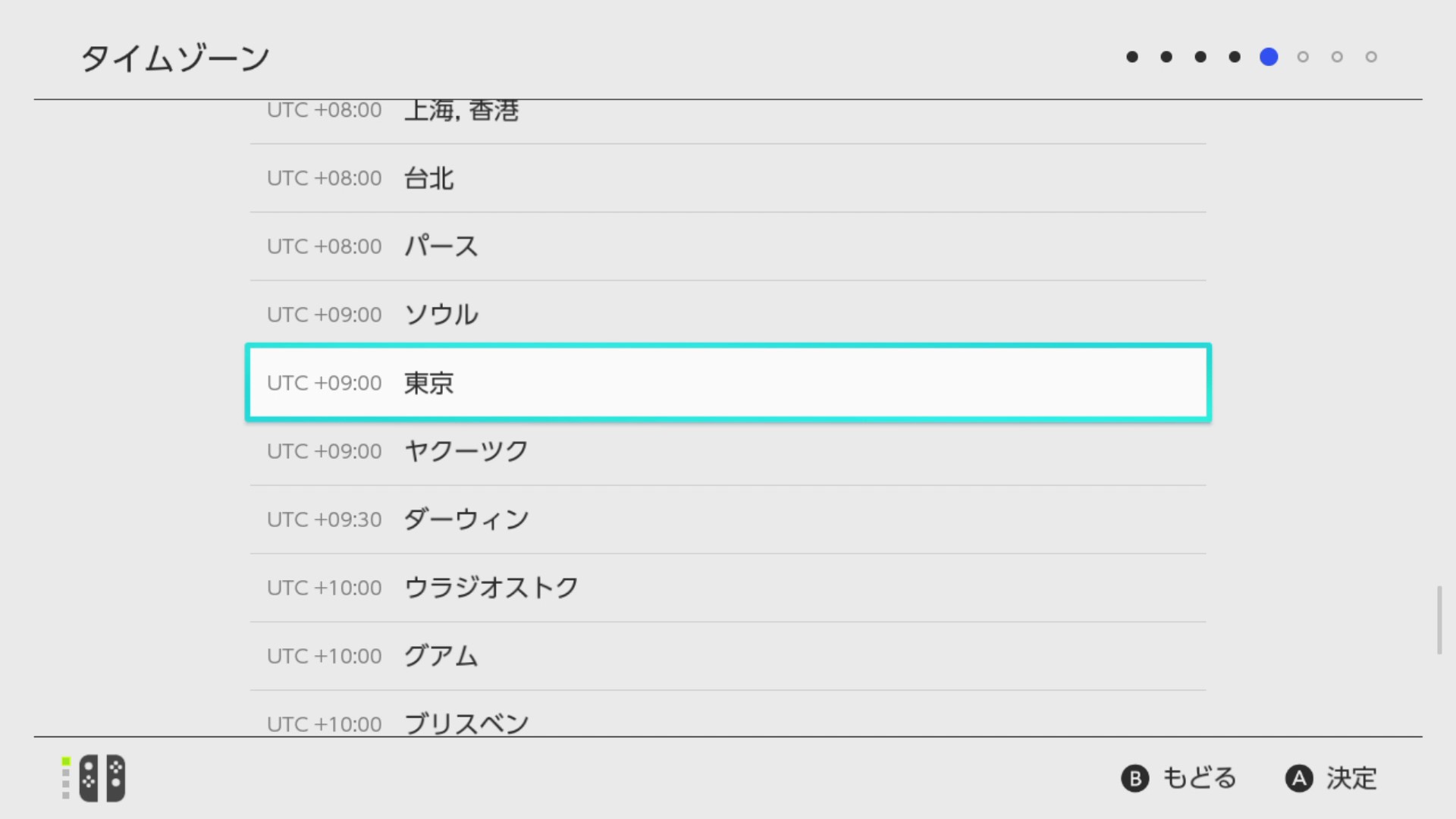
Task: Click the first hollow dot after blue one
Action: 1303,57
